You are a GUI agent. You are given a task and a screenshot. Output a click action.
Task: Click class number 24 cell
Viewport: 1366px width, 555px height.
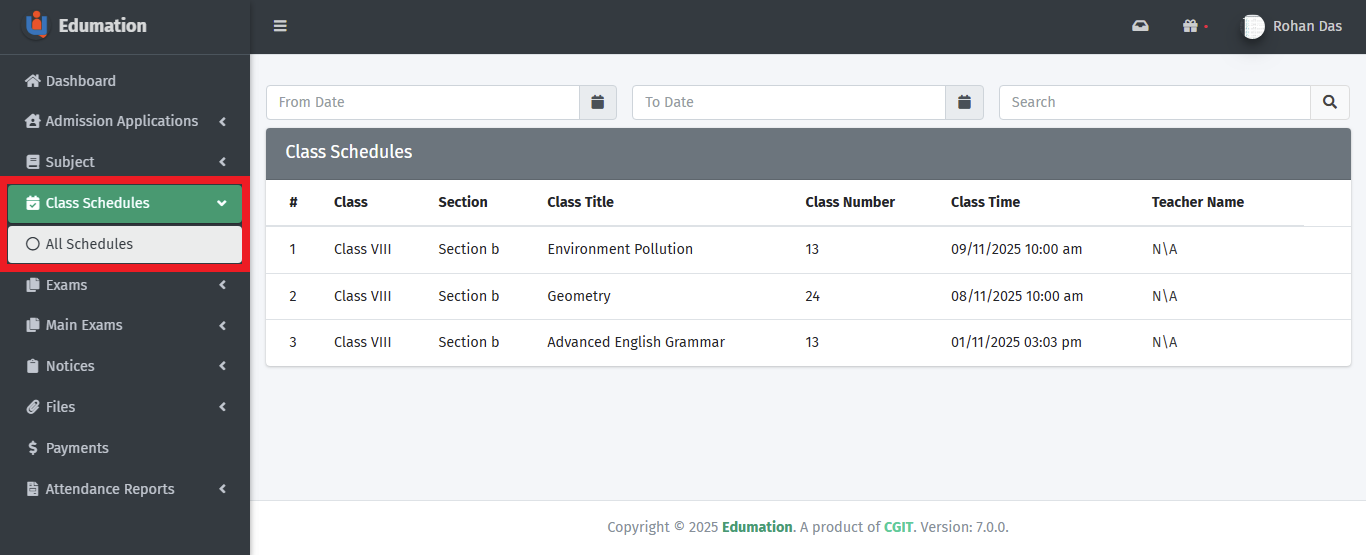[812, 296]
